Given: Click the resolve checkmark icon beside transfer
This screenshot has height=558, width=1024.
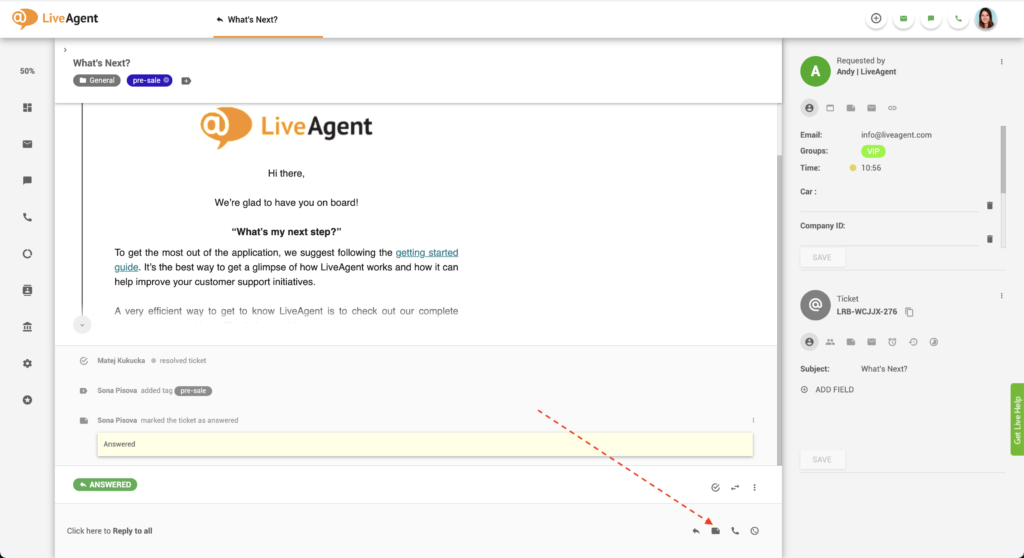Looking at the screenshot, I should click(715, 487).
